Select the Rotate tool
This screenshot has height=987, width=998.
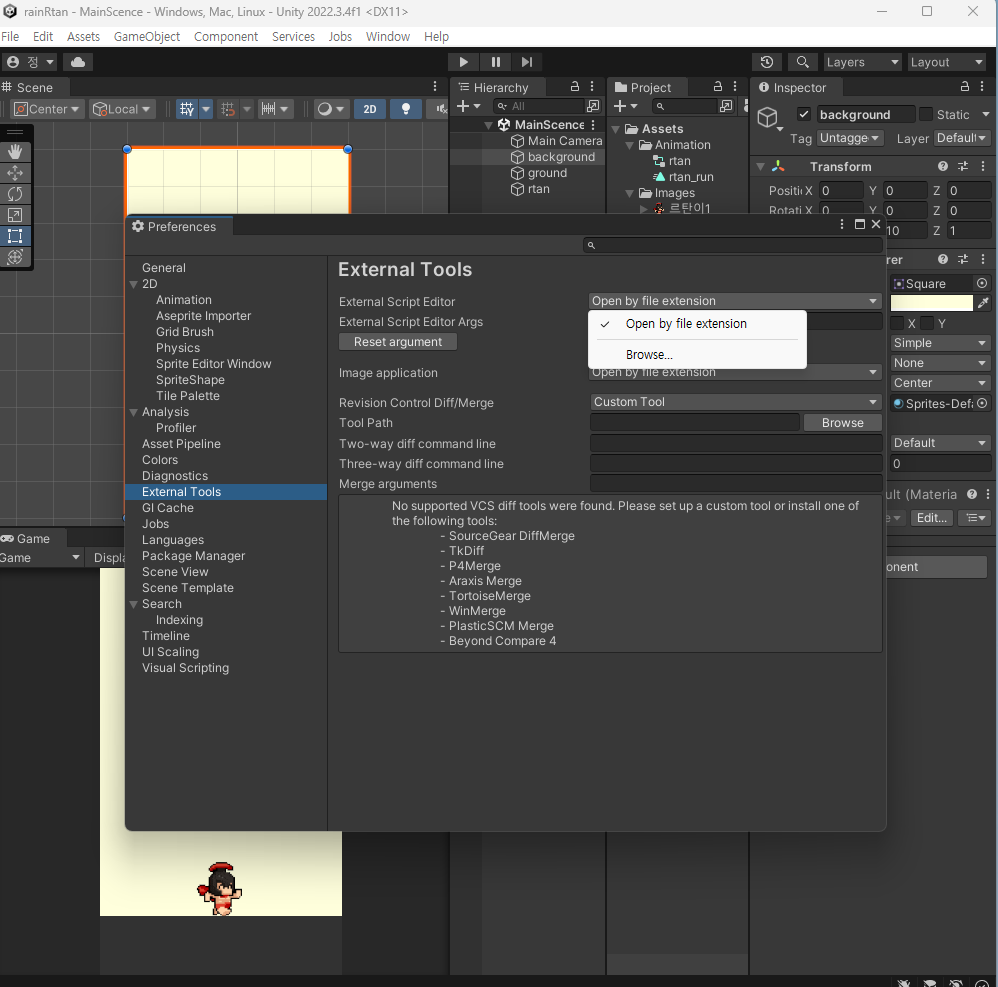pos(15,193)
